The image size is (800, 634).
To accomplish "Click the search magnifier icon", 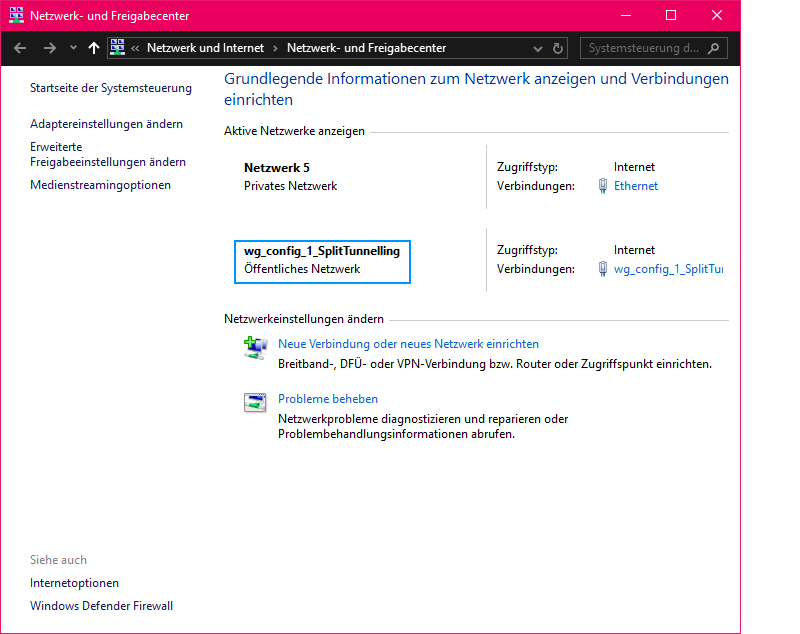I will [x=713, y=48].
